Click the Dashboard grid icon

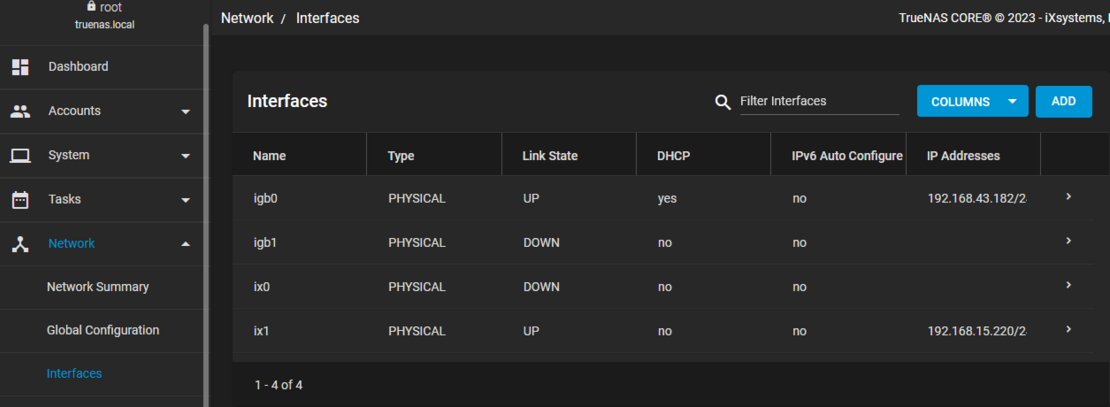(x=20, y=67)
